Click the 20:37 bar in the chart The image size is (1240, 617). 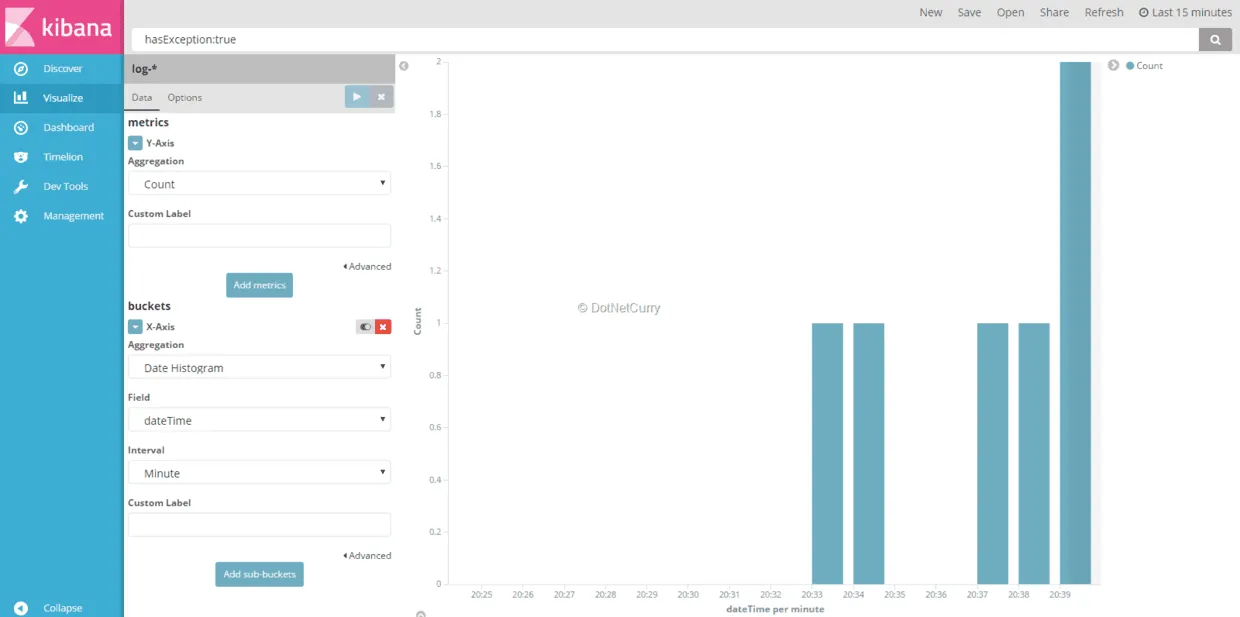(x=993, y=454)
